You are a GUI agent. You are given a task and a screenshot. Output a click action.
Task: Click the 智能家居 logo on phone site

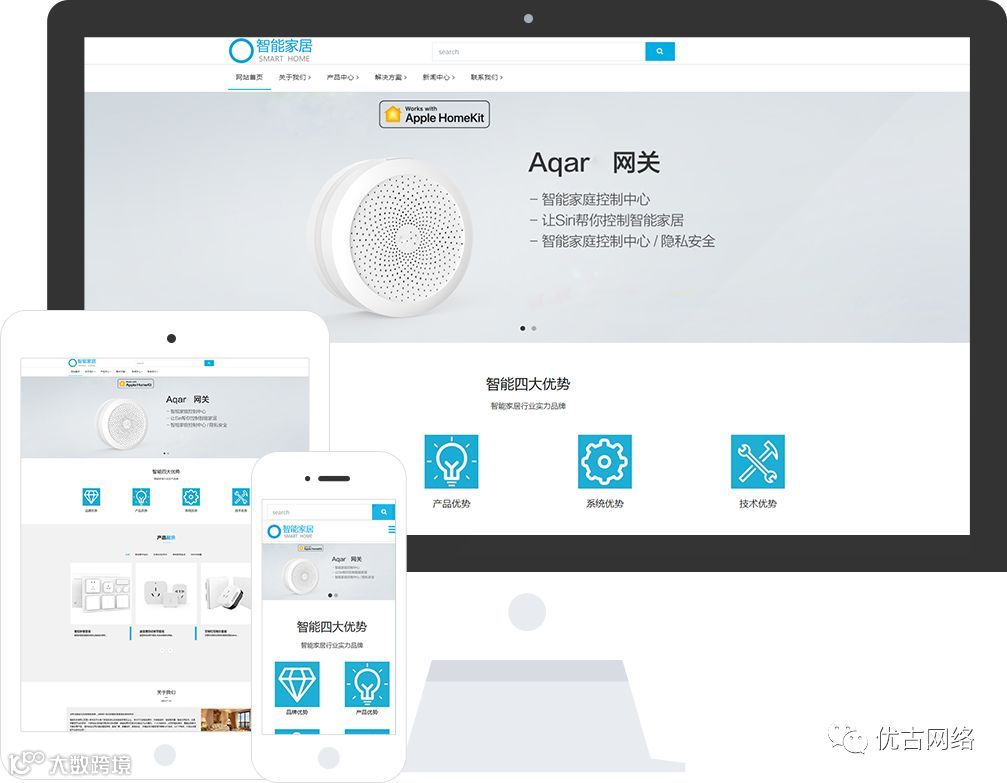coord(291,531)
